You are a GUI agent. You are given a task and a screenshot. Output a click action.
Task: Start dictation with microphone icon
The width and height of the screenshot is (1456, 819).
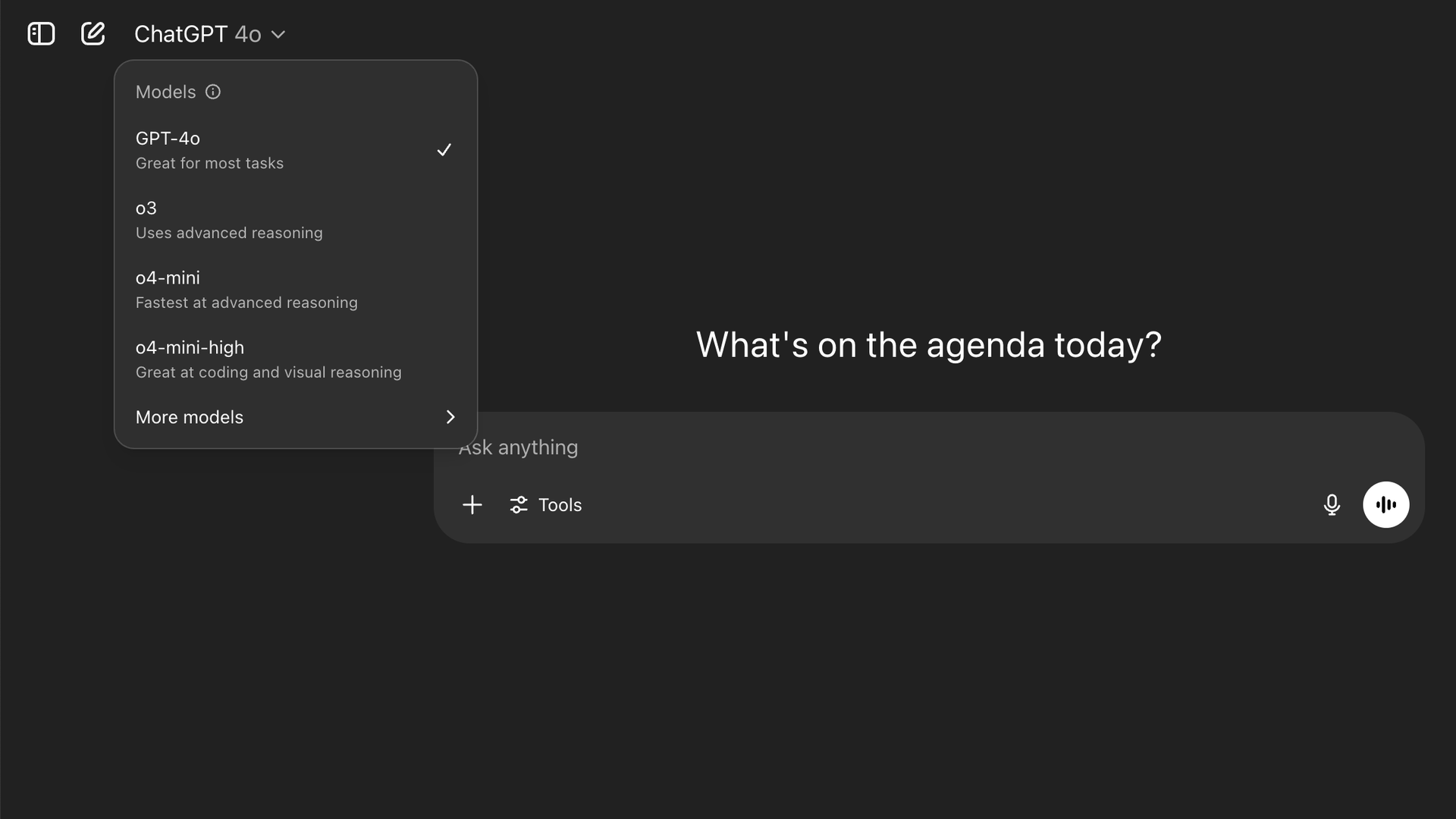pyautogui.click(x=1332, y=505)
